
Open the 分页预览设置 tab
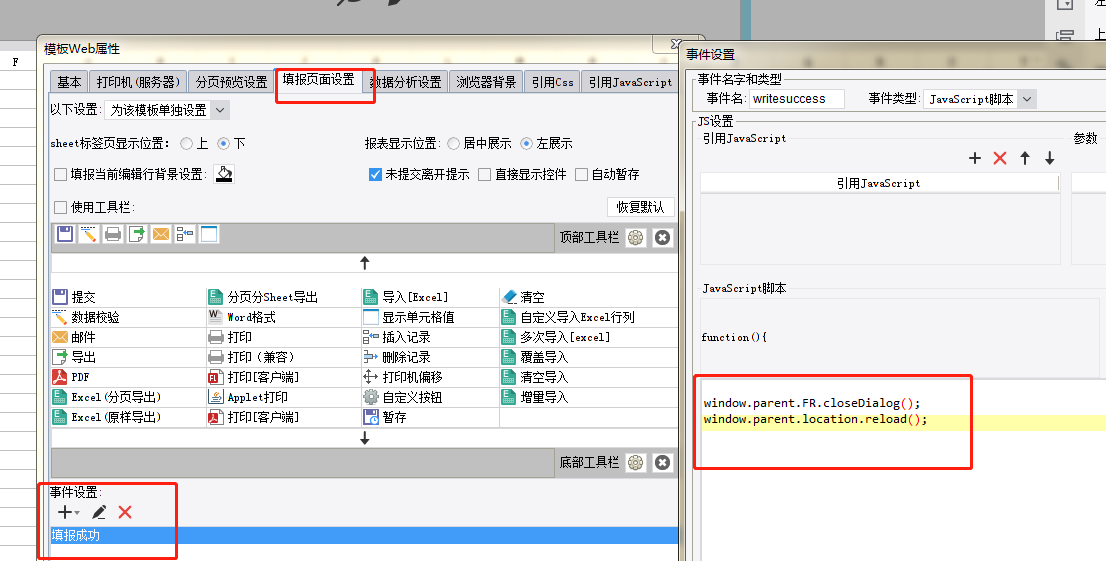[231, 82]
